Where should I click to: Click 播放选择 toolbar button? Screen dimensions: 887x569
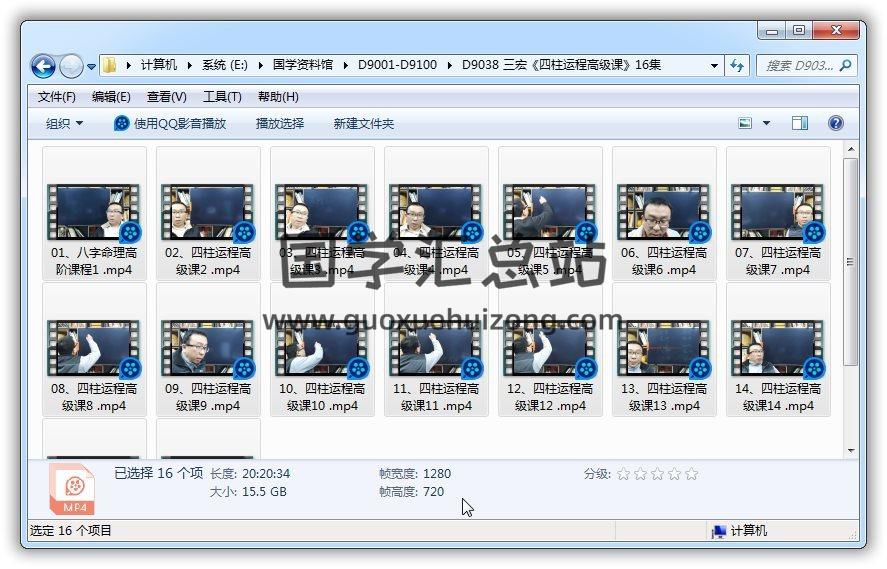click(x=279, y=123)
